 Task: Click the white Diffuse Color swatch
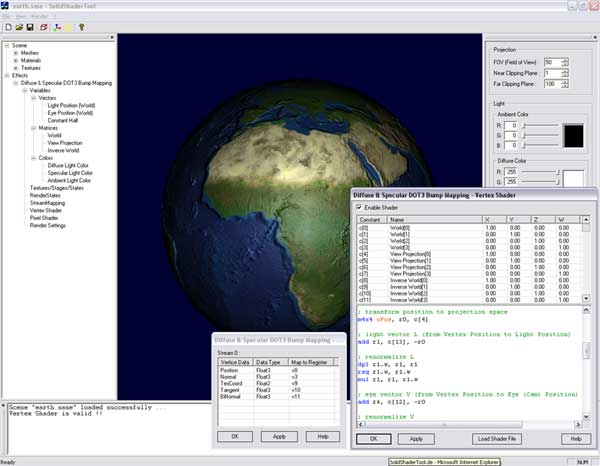pos(574,178)
